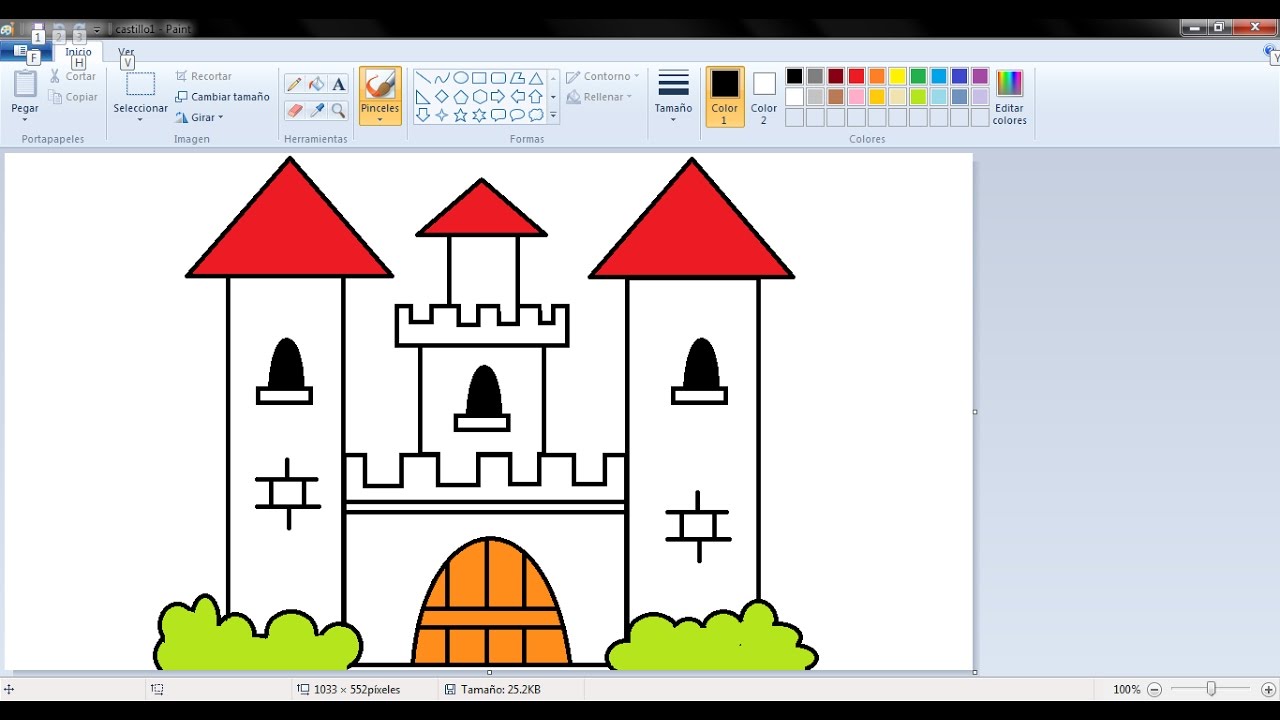
Task: Select the Text tool
Action: [338, 85]
